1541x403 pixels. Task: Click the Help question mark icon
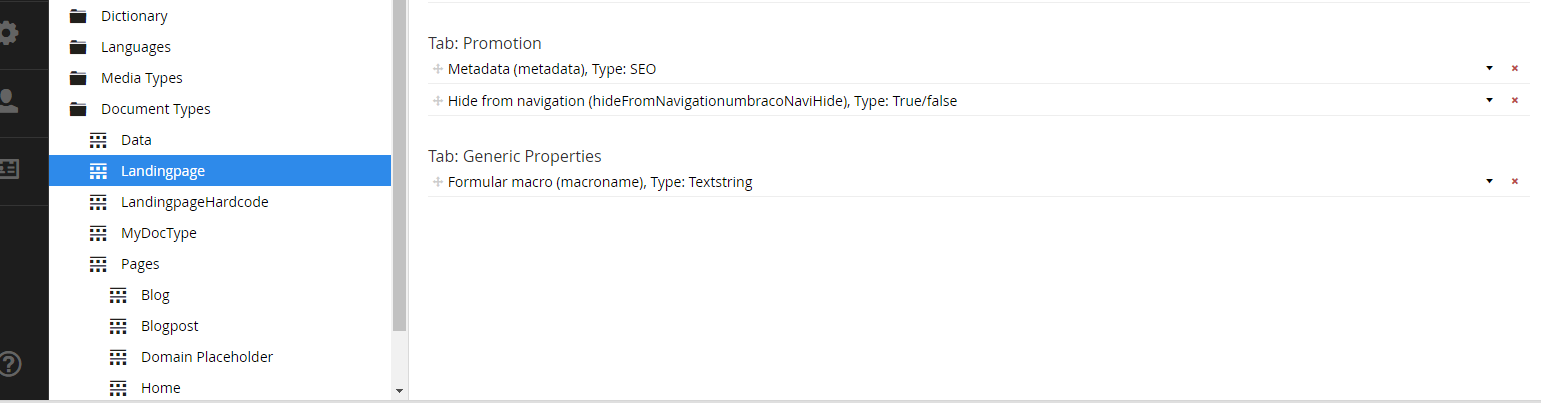[x=9, y=363]
